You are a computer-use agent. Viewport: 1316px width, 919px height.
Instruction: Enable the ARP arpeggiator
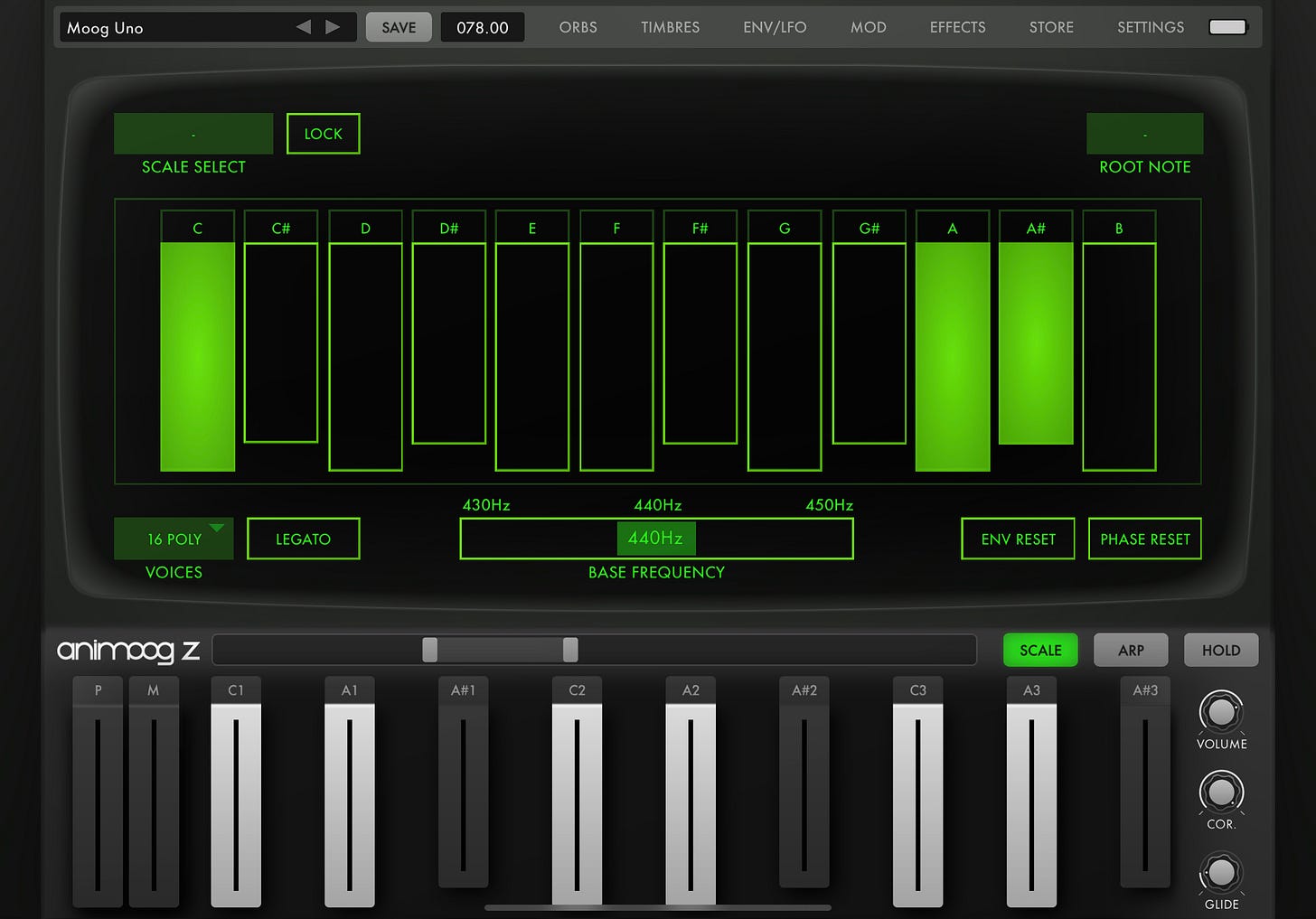(1131, 650)
